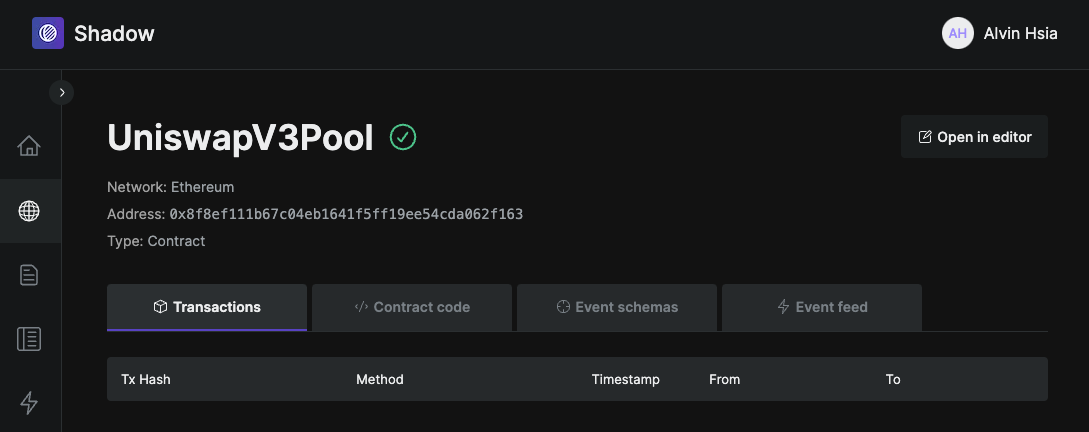
Task: Switch to the Transactions tab
Action: tap(207, 307)
